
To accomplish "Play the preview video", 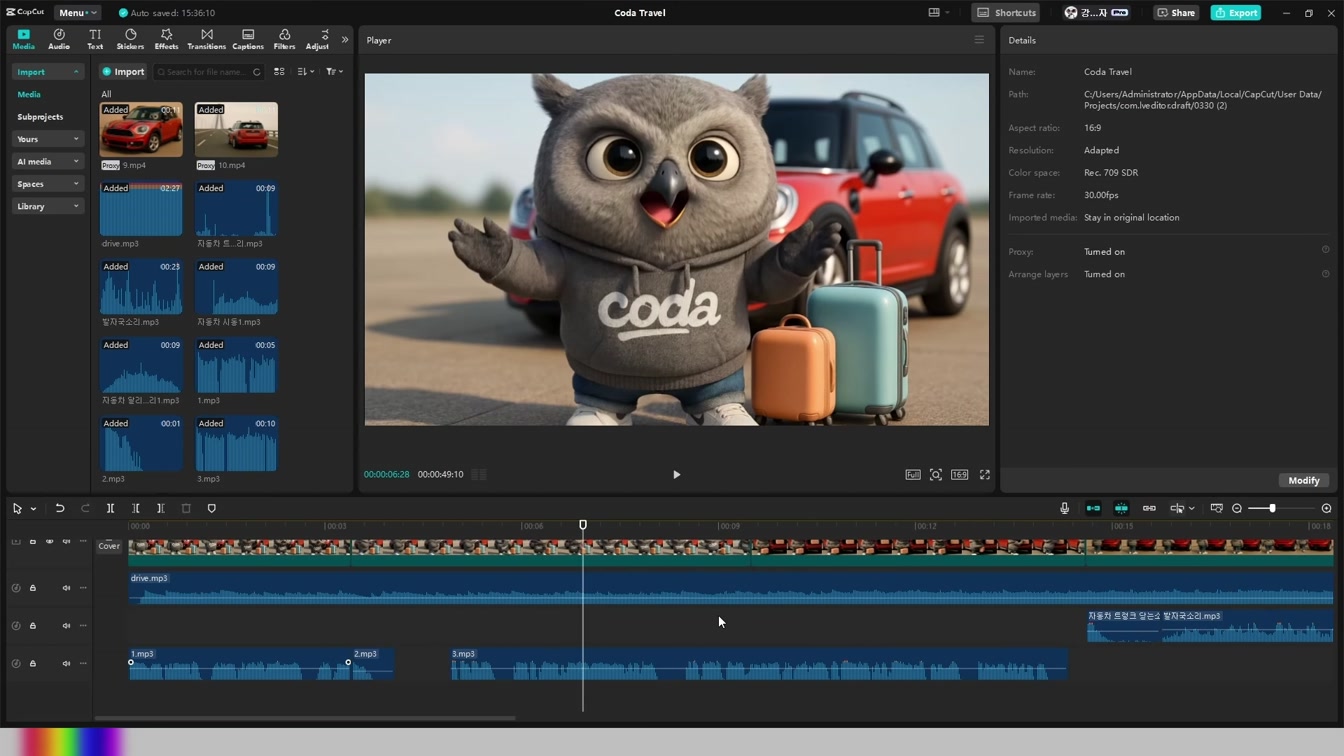I will click(676, 475).
